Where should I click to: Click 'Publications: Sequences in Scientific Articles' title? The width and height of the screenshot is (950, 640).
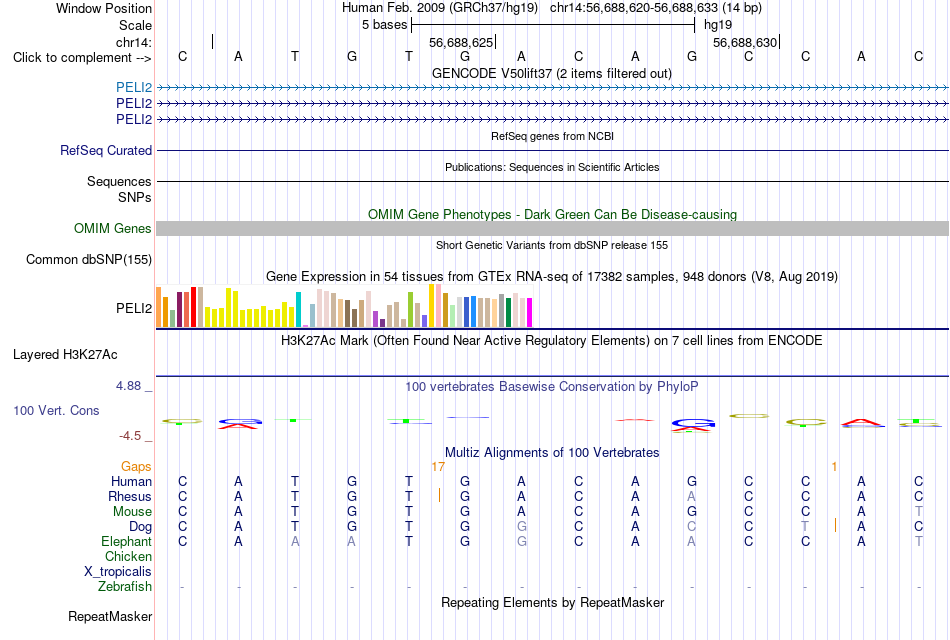point(552,167)
